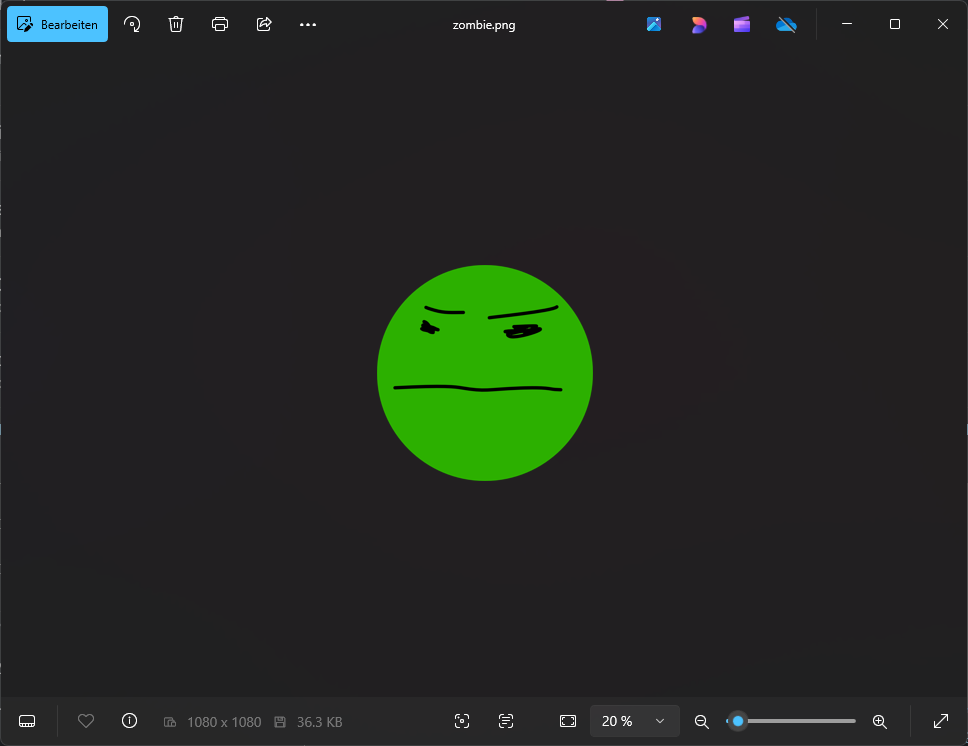Image resolution: width=968 pixels, height=746 pixels.
Task: Enter fullscreen with diagonal arrows icon
Action: (x=941, y=721)
